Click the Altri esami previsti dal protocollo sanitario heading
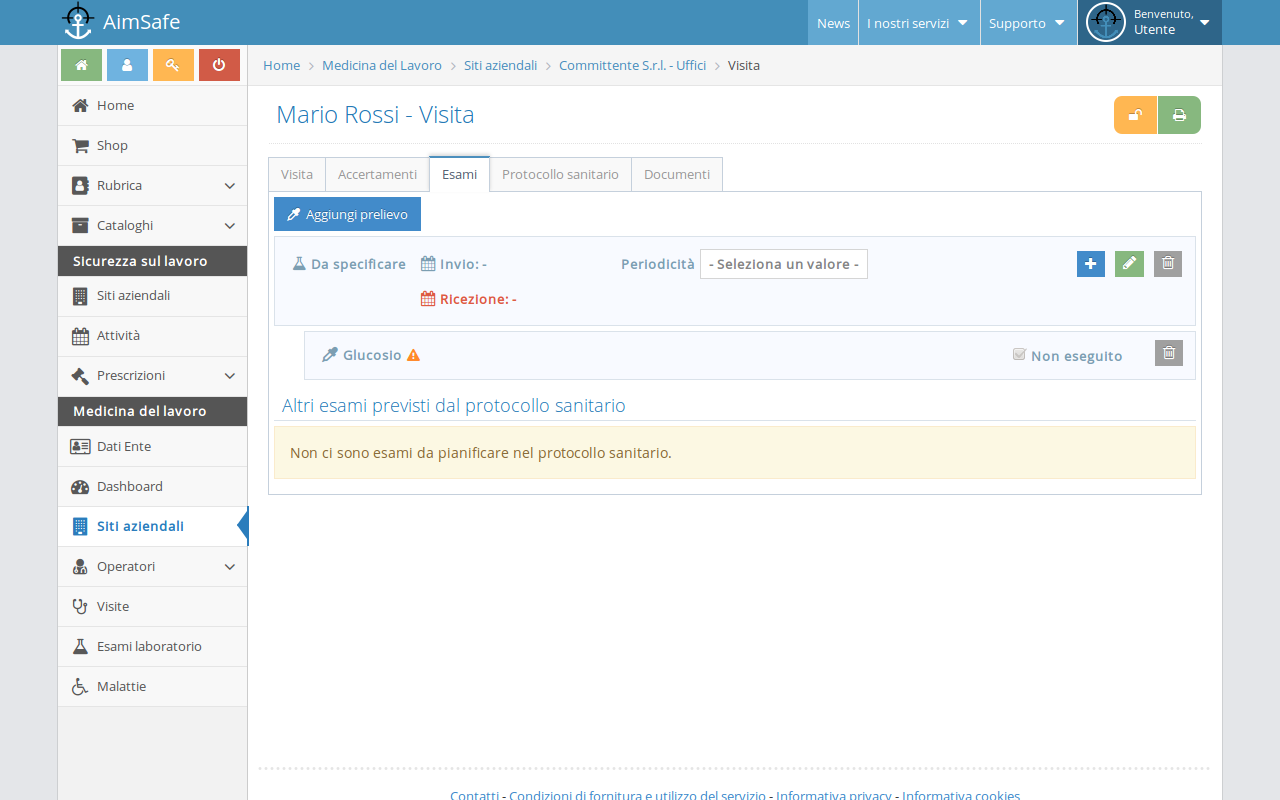Screen dimensions: 1280x800 tap(454, 405)
